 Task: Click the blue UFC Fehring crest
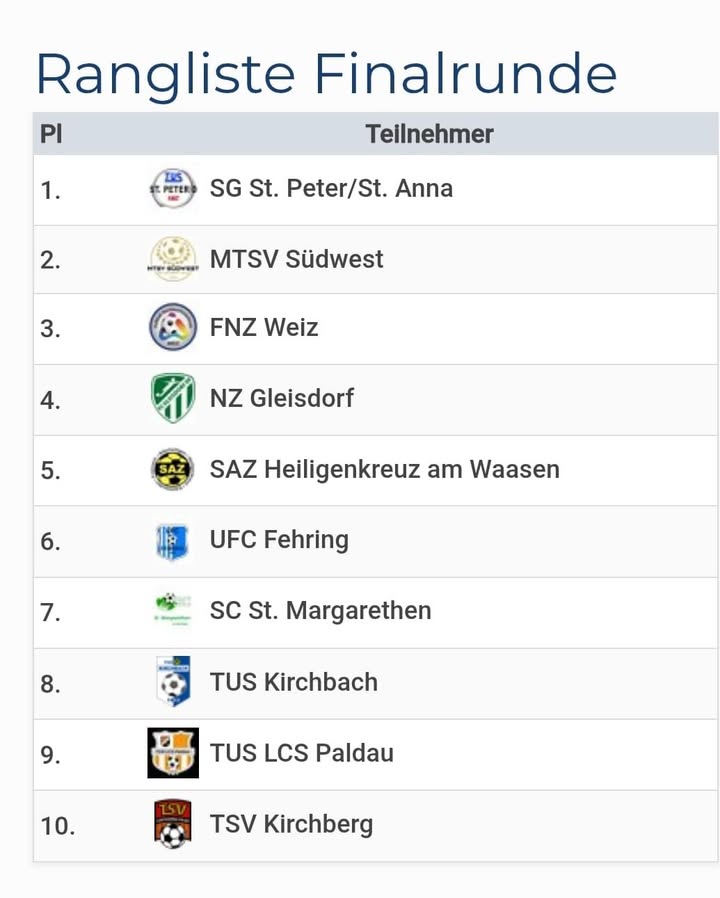[173, 540]
